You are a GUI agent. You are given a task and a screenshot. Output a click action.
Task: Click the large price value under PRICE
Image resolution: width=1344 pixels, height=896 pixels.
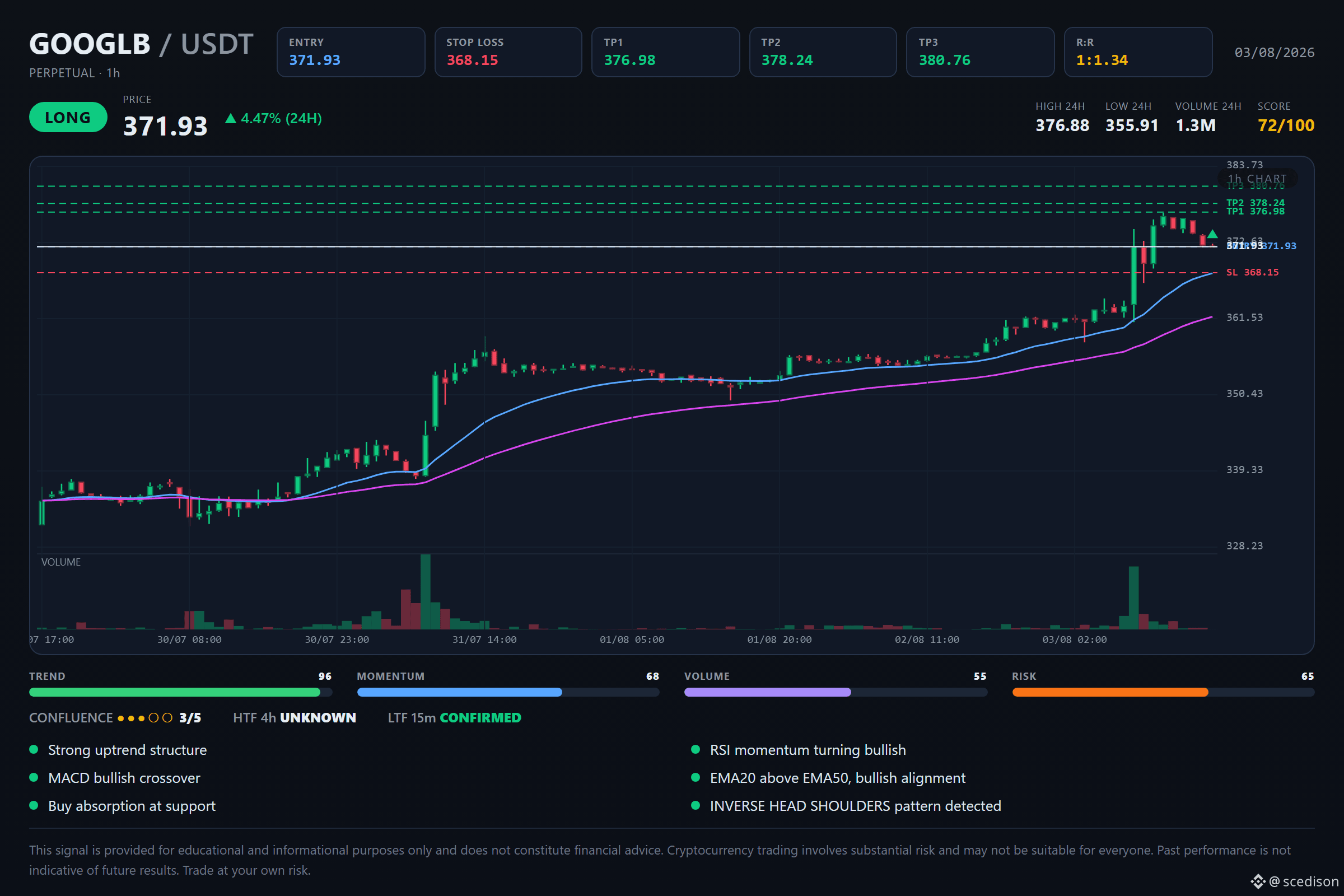165,125
